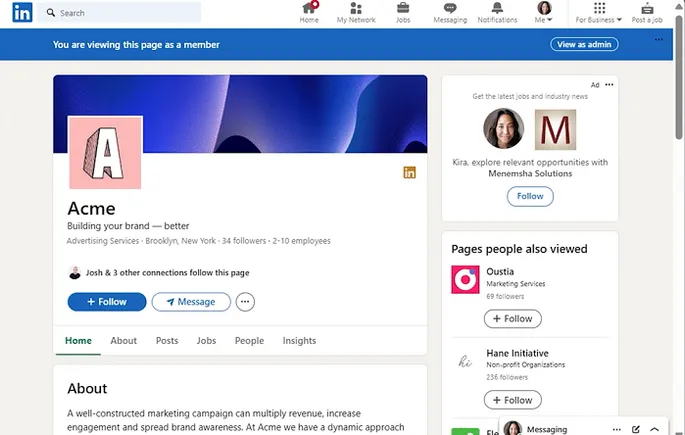Screen dimensions: 685x435
Task: Open more options next to Message button
Action: (245, 302)
